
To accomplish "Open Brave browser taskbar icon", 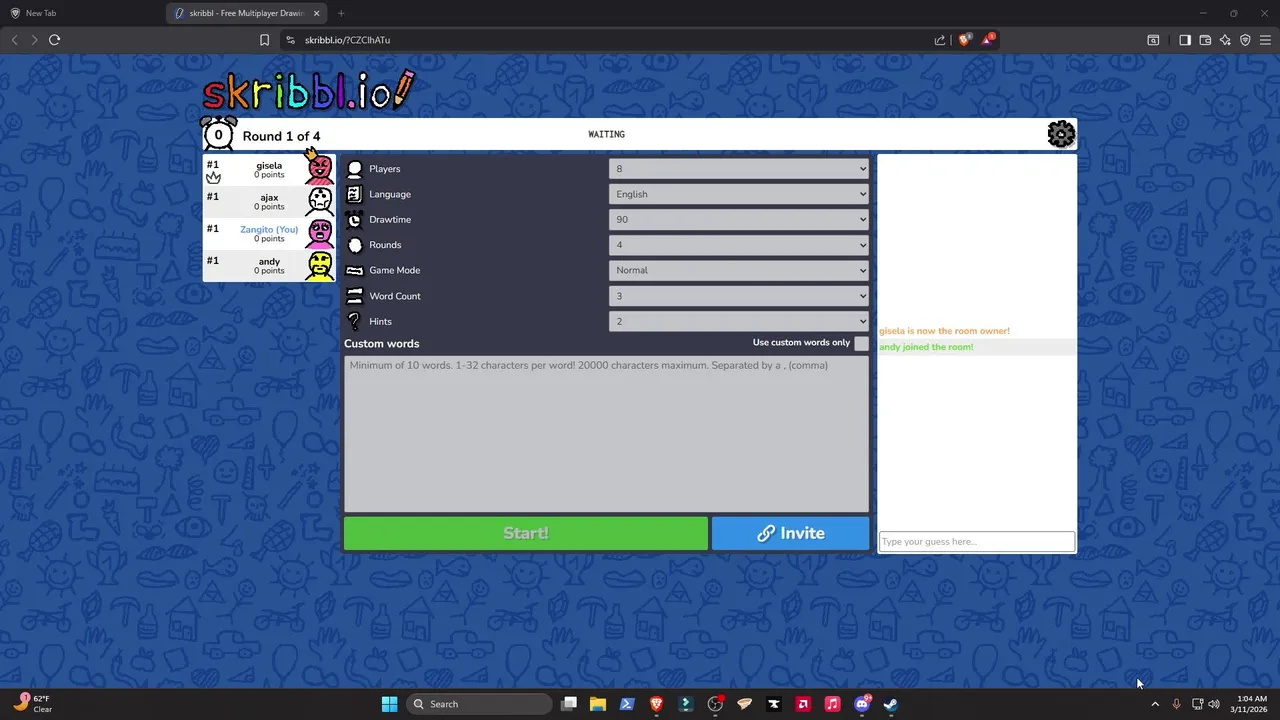I will (656, 704).
